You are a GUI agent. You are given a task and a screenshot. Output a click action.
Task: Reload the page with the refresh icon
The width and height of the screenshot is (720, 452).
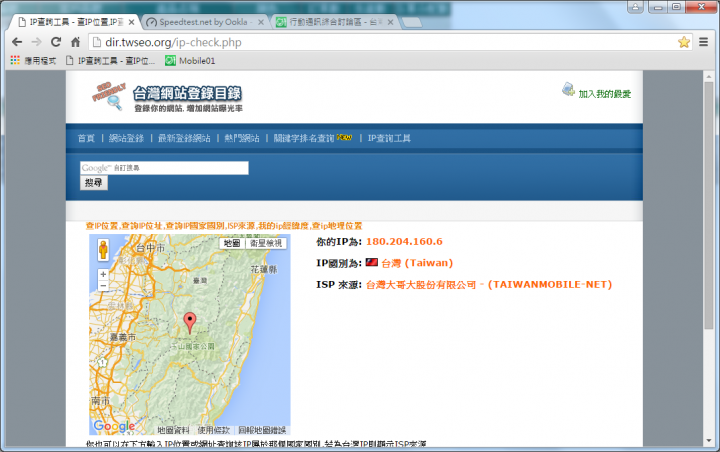56,42
